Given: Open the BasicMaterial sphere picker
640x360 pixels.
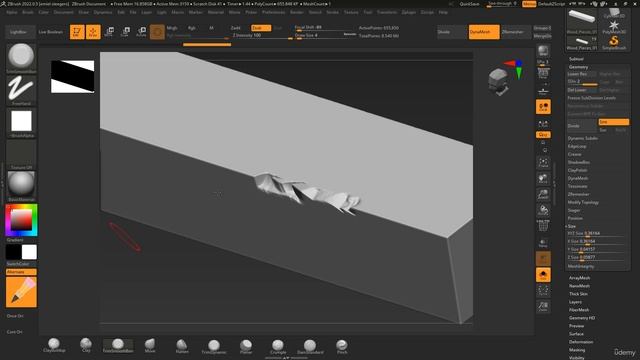Looking at the screenshot, I should pos(21,186).
